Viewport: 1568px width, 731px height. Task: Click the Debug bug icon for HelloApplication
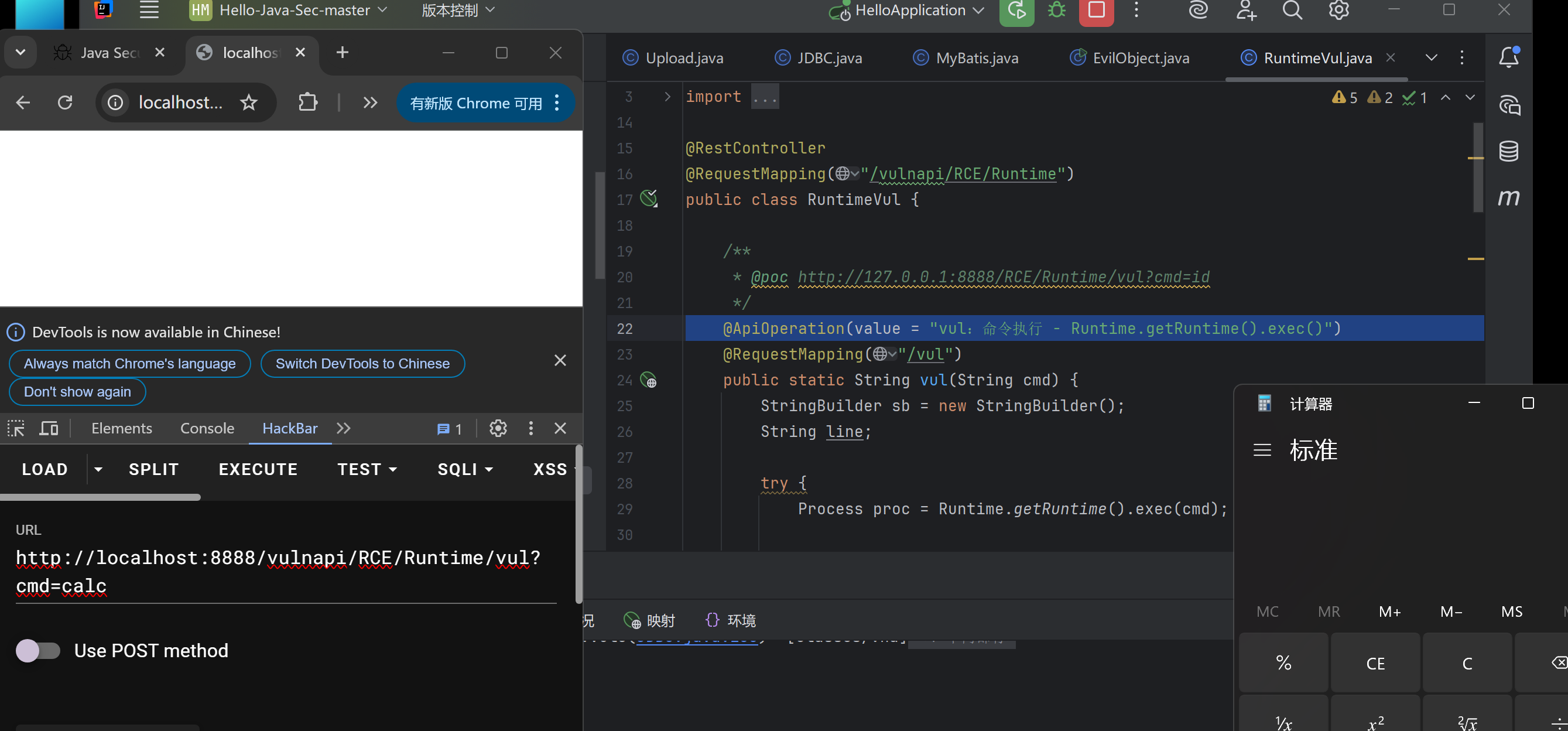coord(1057,11)
